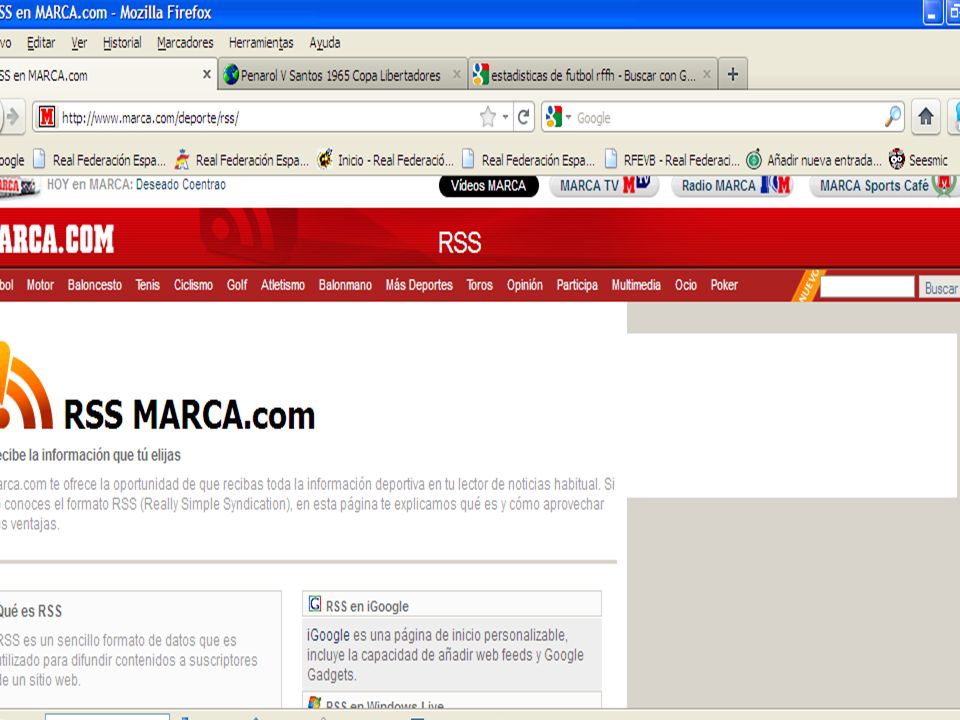Image resolution: width=960 pixels, height=720 pixels.
Task: Open a new tab with plus button
Action: click(x=733, y=75)
